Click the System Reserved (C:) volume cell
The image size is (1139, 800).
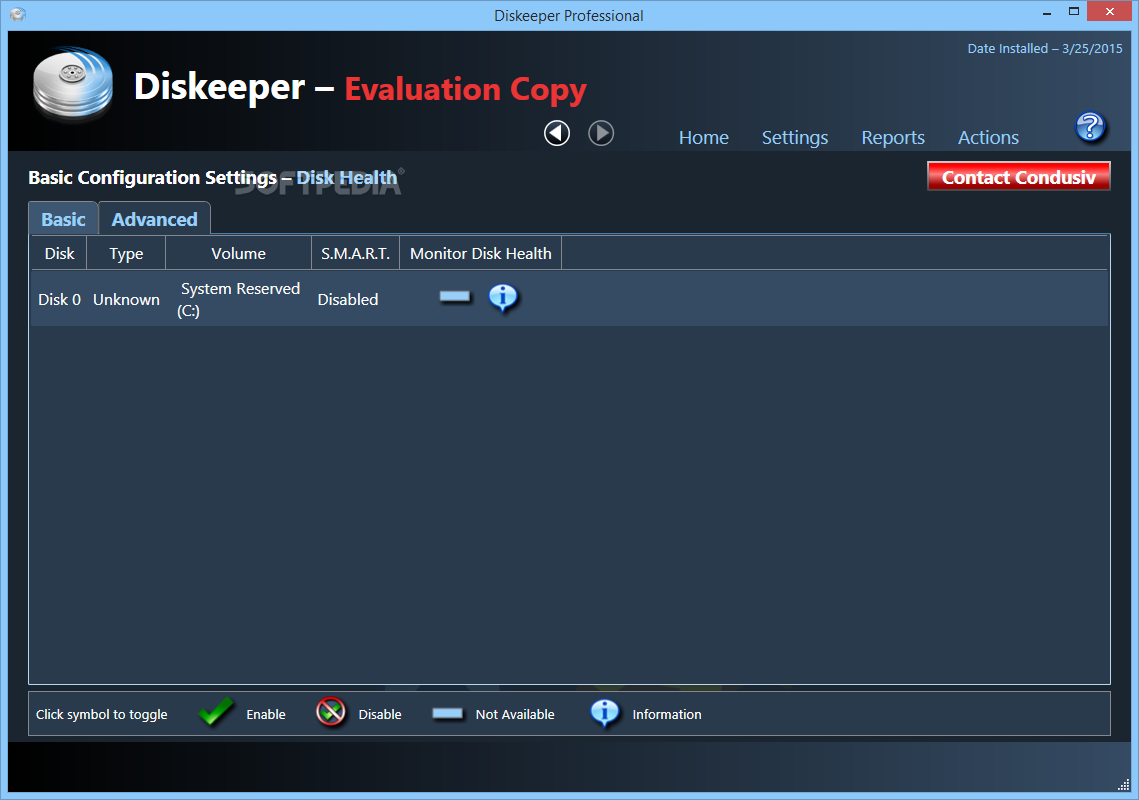click(239, 299)
